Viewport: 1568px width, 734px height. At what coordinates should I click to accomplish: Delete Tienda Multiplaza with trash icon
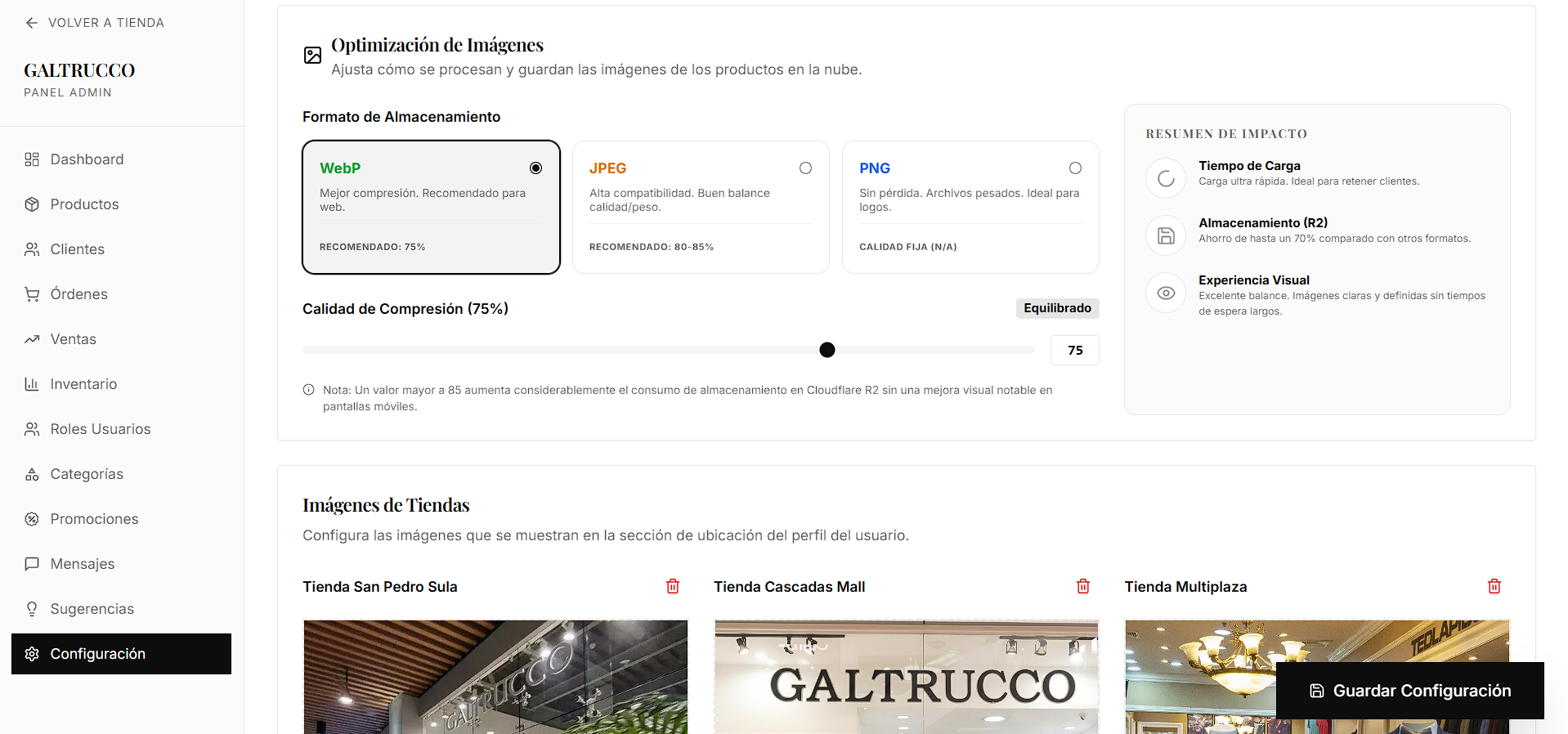[x=1494, y=586]
